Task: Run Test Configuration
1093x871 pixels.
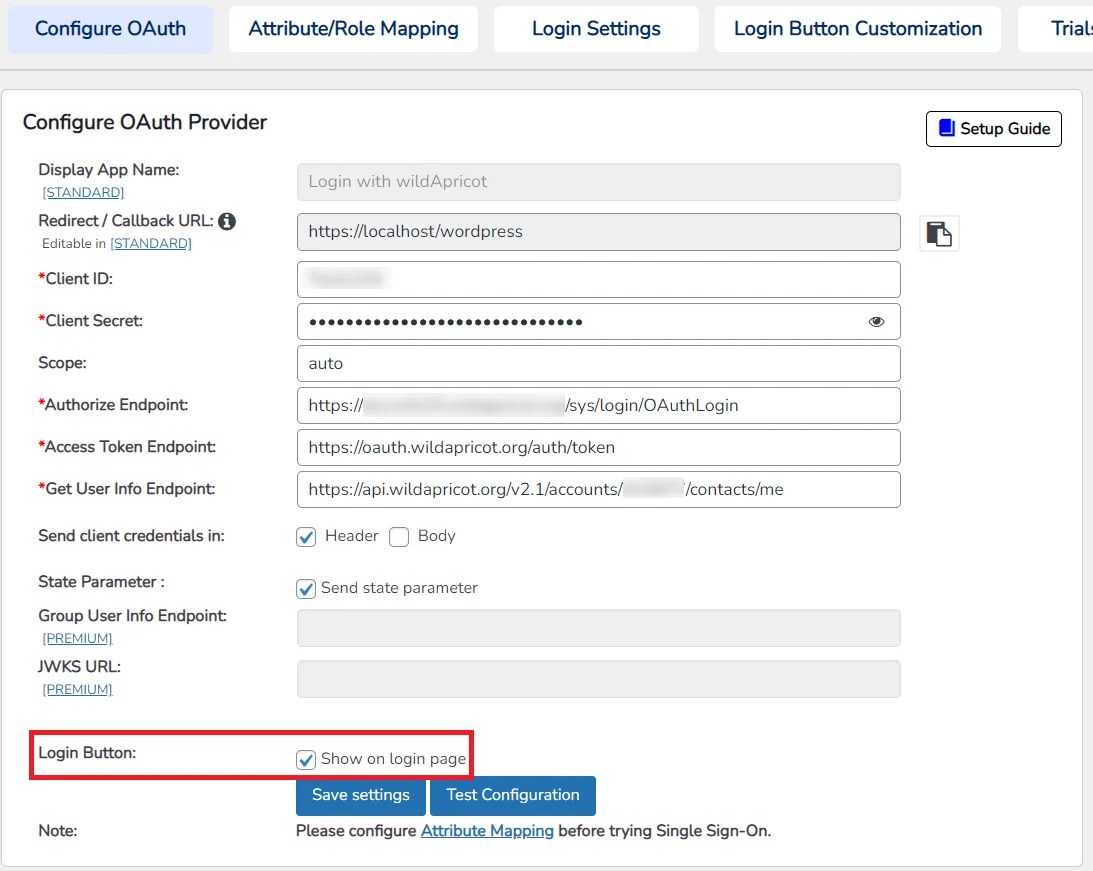Action: (513, 795)
